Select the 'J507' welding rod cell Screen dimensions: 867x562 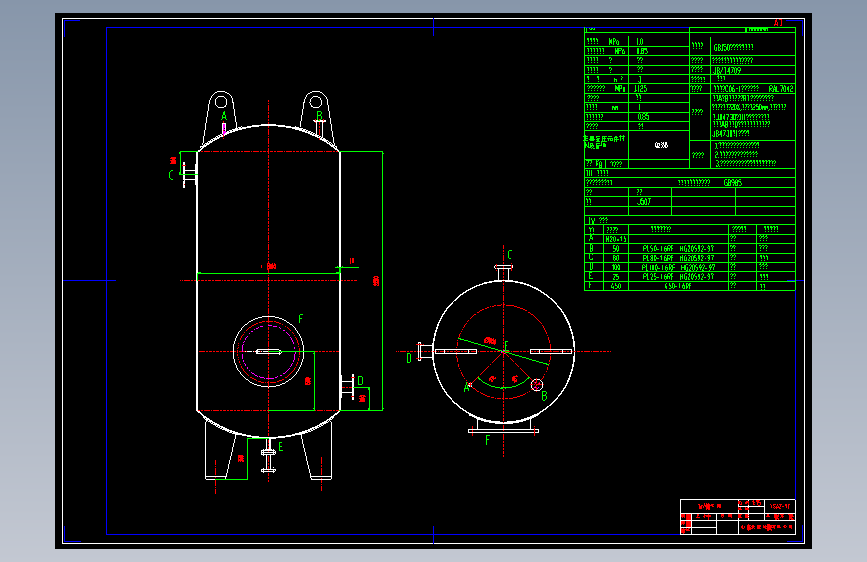point(644,202)
